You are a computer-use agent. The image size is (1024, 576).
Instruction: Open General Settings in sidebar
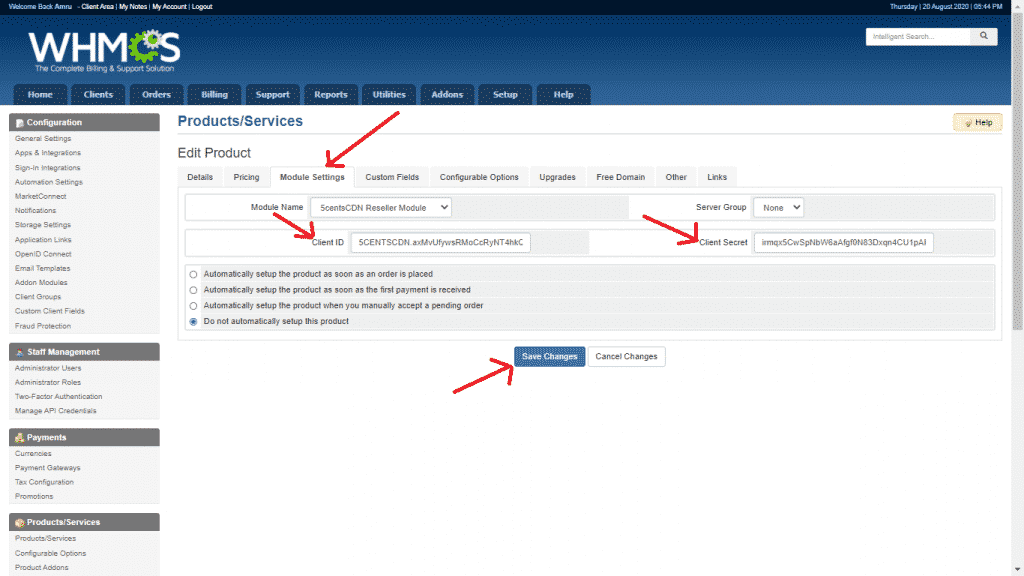[43, 138]
